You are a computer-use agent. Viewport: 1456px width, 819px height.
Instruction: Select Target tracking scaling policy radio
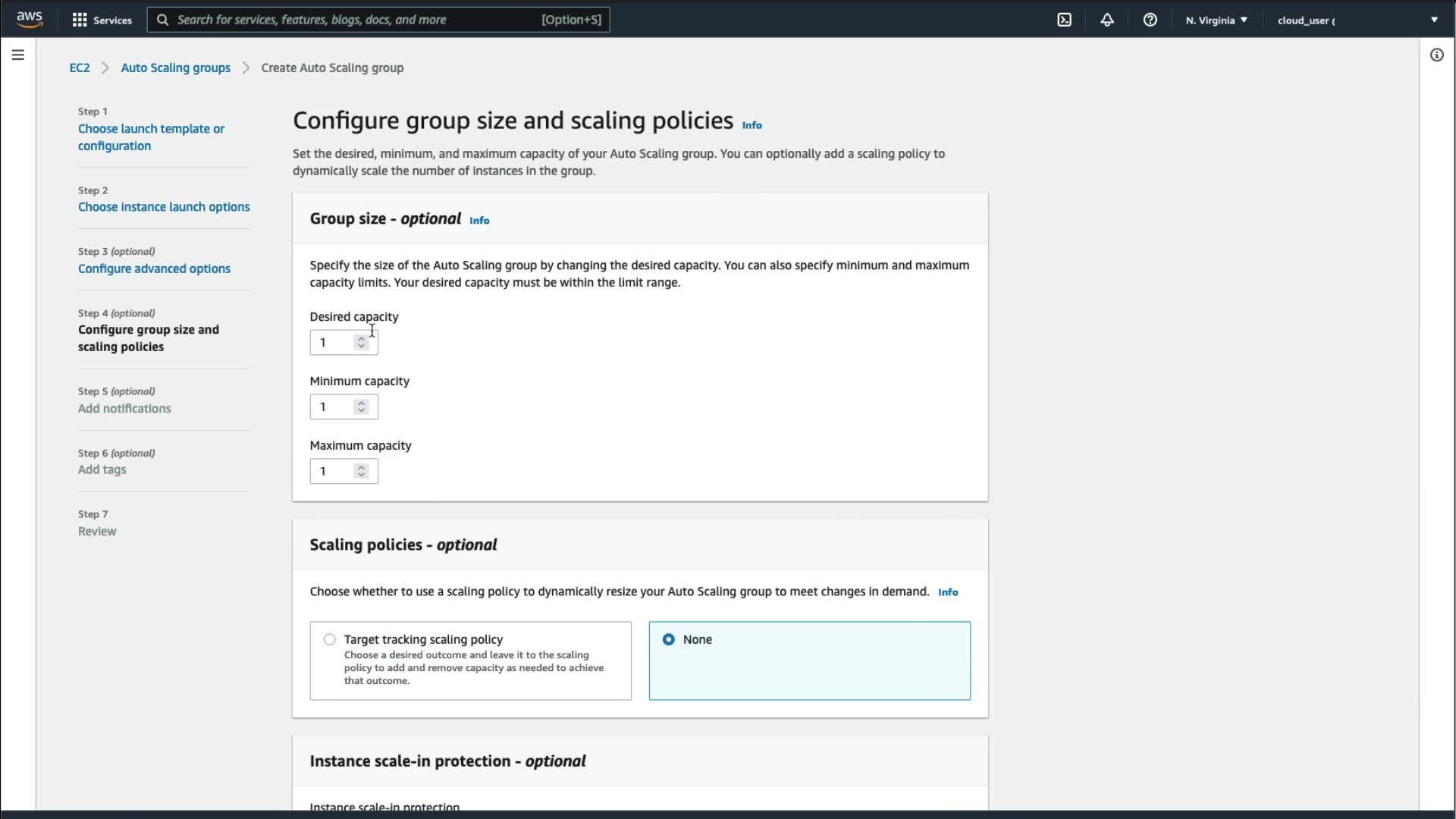329,639
